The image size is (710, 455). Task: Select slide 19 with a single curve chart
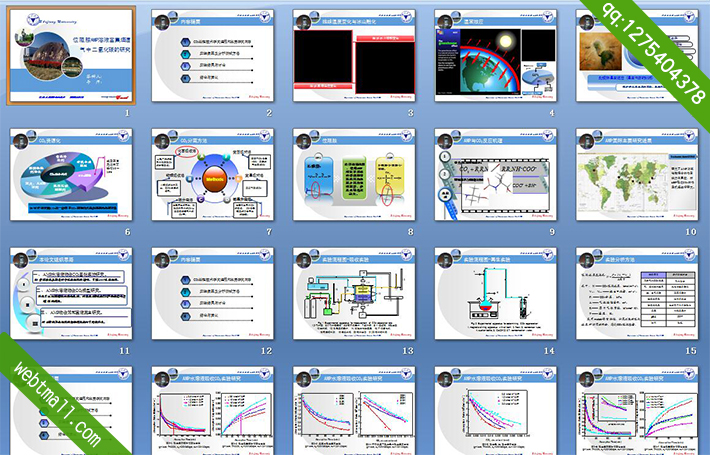[x=495, y=411]
